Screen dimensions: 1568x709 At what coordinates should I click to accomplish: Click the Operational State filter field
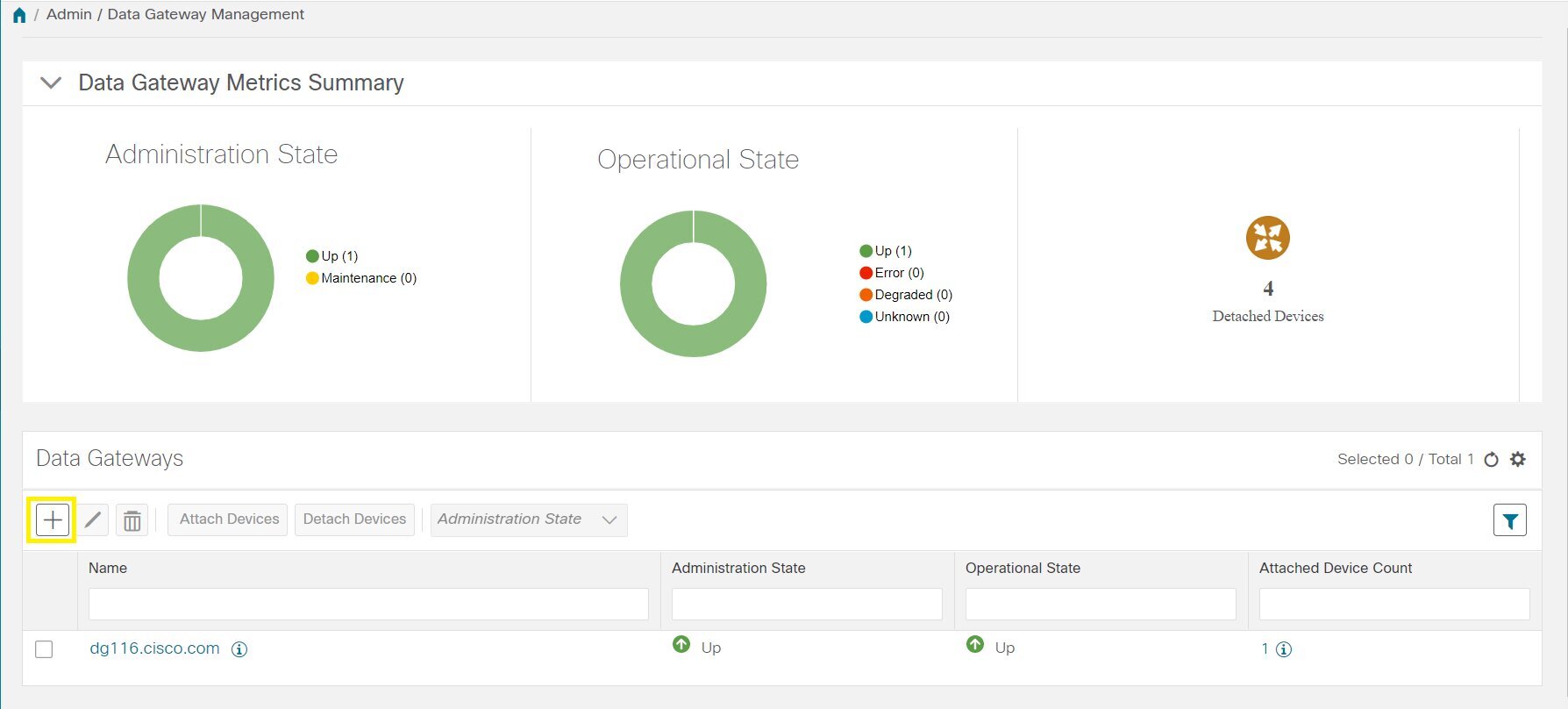(1100, 605)
